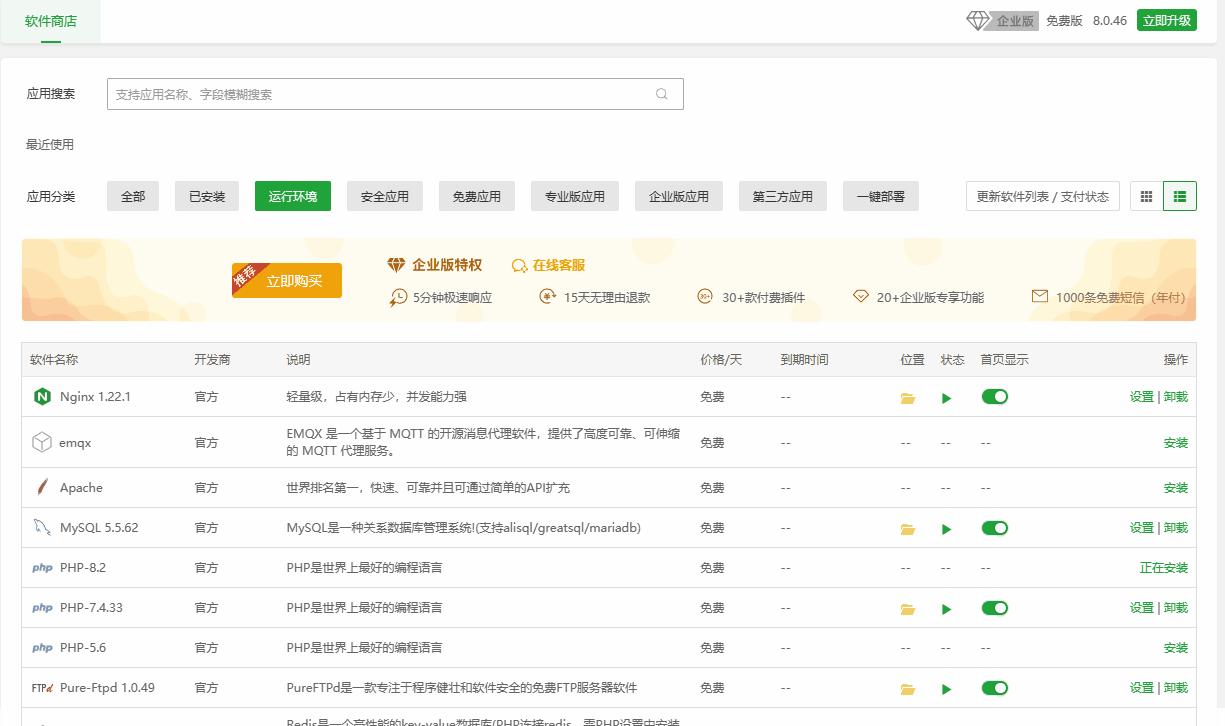The height and width of the screenshot is (726, 1225).
Task: Uninstall Pure-Ftpd via 卸载 link
Action: [1176, 688]
